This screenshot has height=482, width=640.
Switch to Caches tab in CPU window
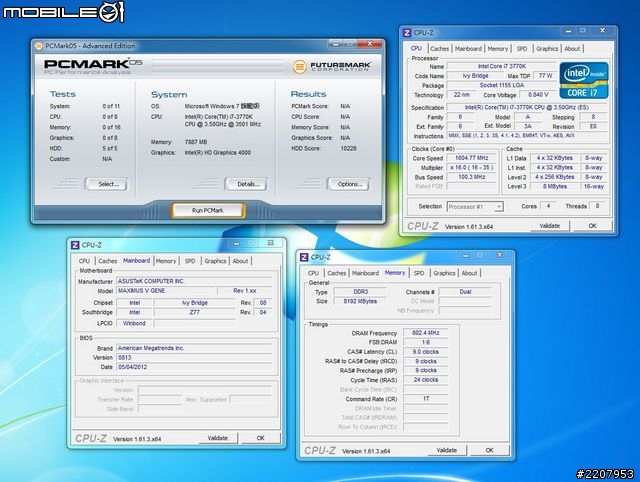click(439, 49)
